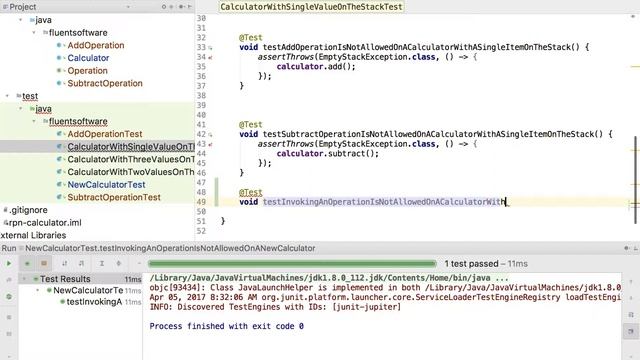640x360 pixels.
Task: Toggle auto-test green circular icon on left strip
Action: click(x=9, y=297)
